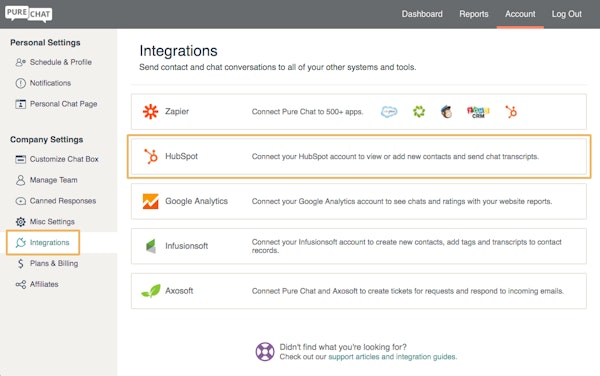
Task: Open the Zapier integration
Action: coord(359,112)
